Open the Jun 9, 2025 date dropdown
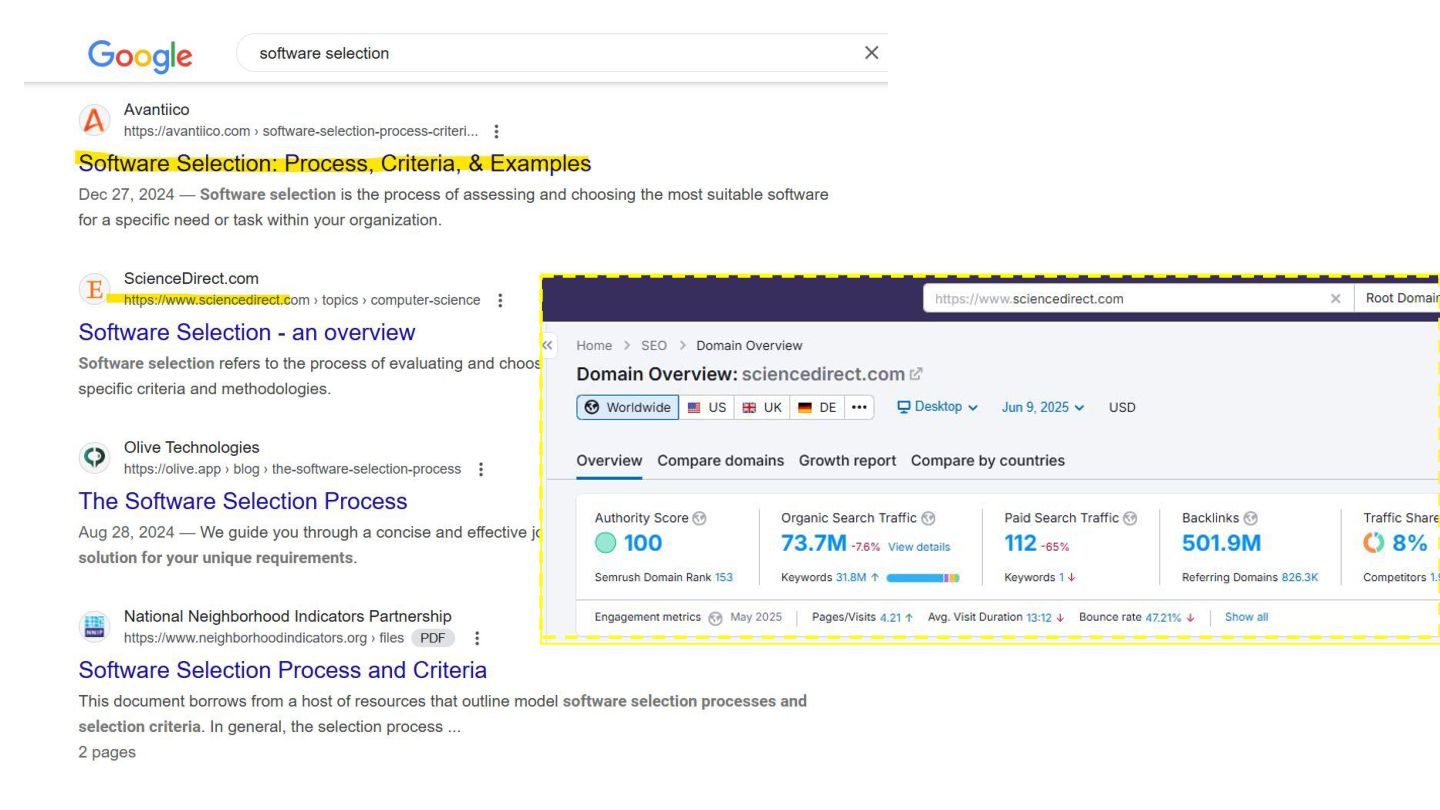1440x810 pixels. click(1042, 407)
